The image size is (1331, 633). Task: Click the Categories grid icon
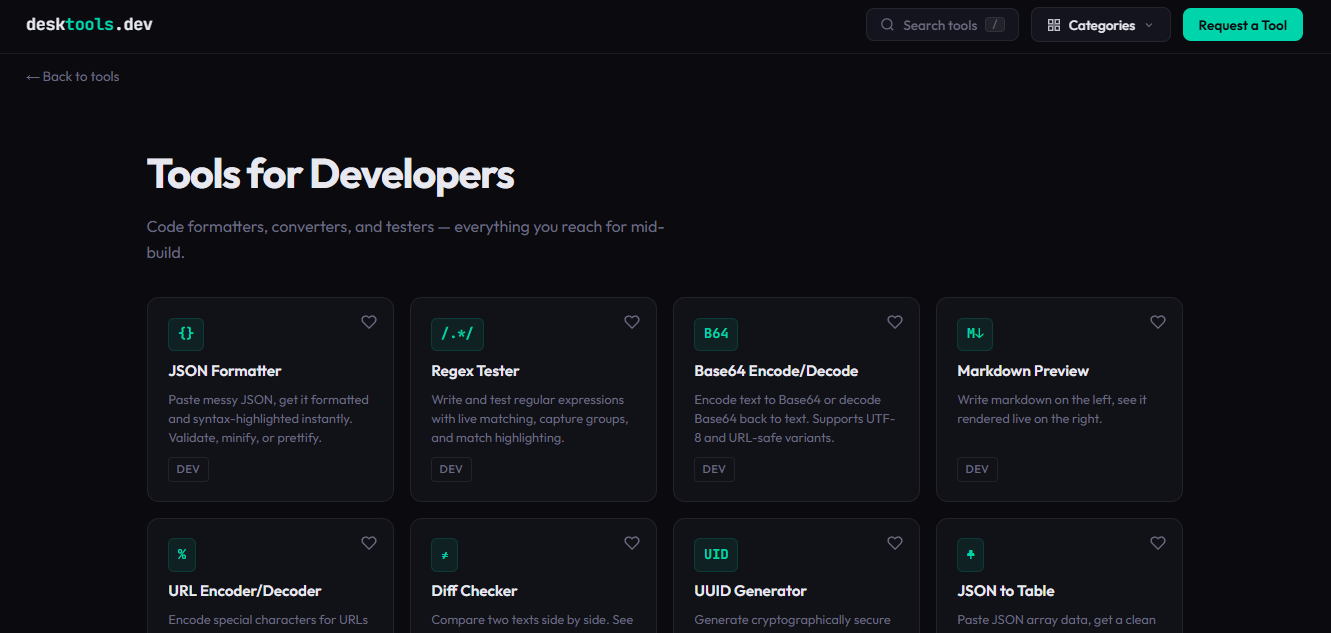tap(1053, 25)
